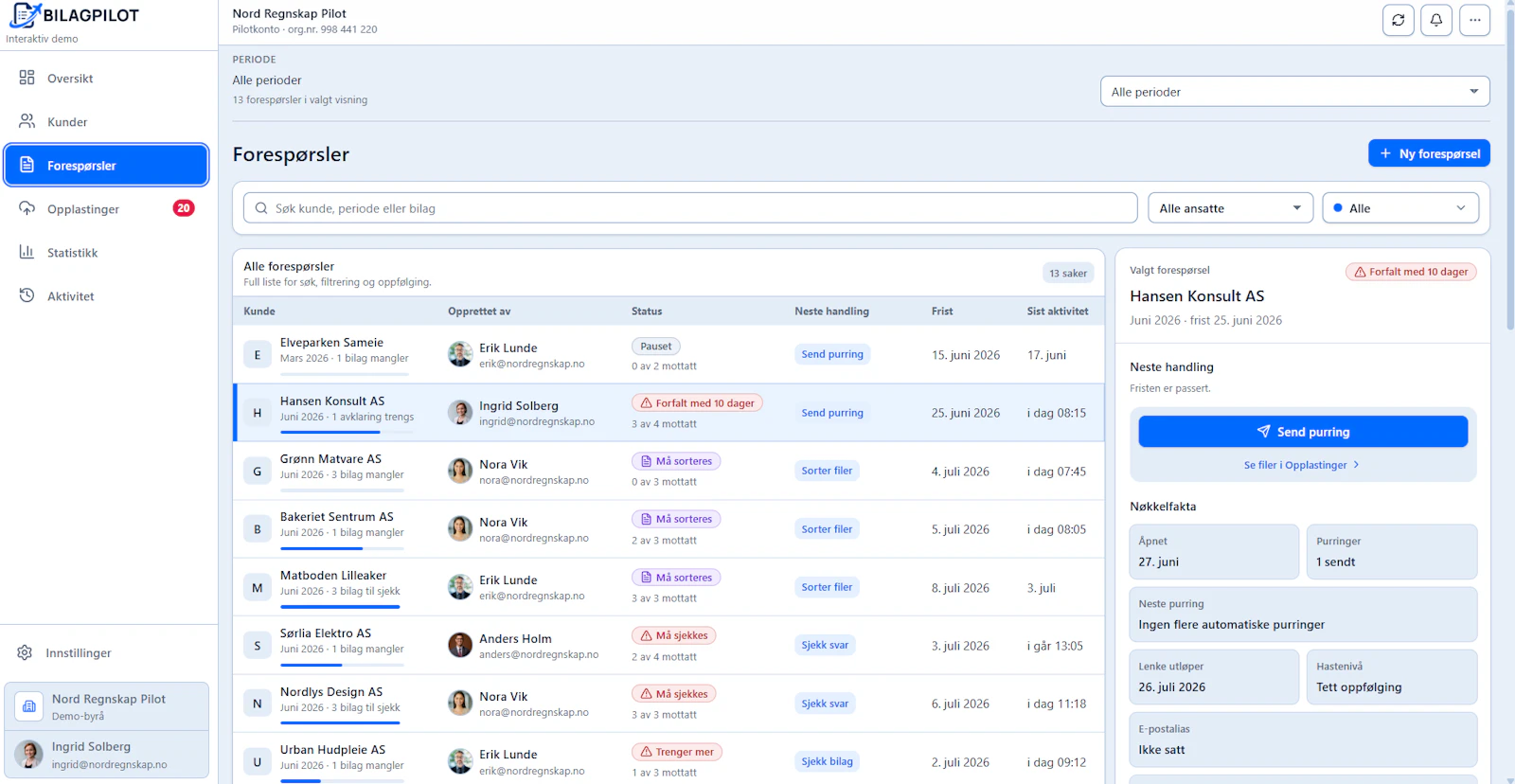1515x784 pixels.
Task: Click the Oversikt grid icon
Action: (x=27, y=78)
